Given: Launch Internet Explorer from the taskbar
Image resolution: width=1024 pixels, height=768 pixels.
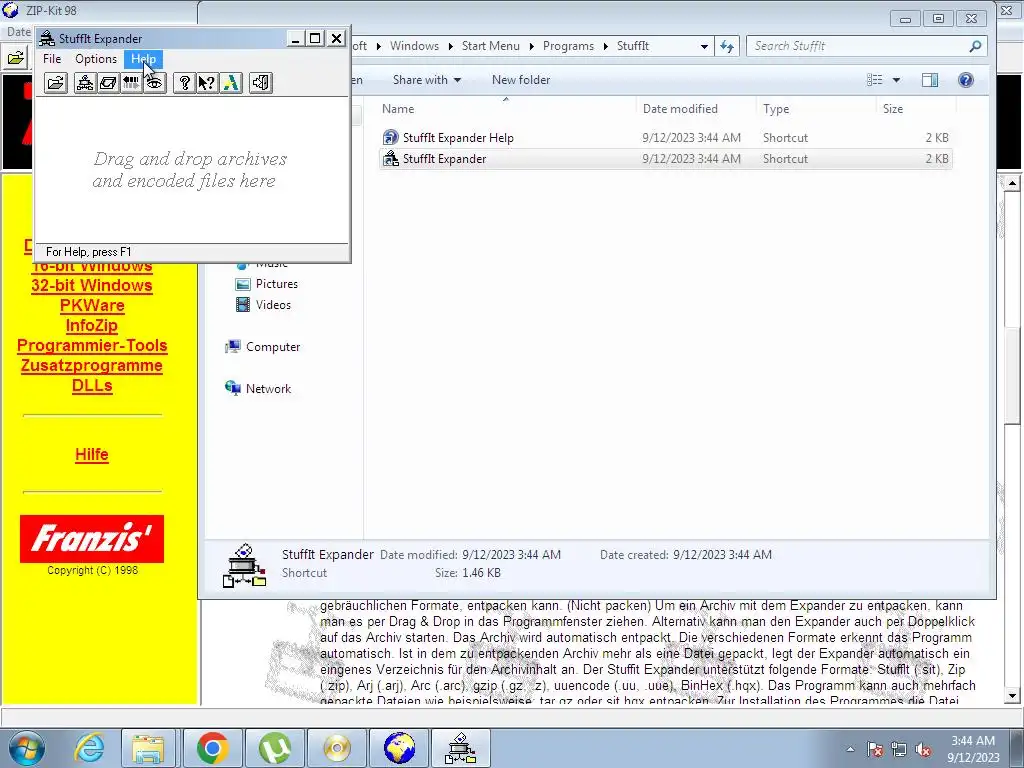Looking at the screenshot, I should pyautogui.click(x=88, y=748).
